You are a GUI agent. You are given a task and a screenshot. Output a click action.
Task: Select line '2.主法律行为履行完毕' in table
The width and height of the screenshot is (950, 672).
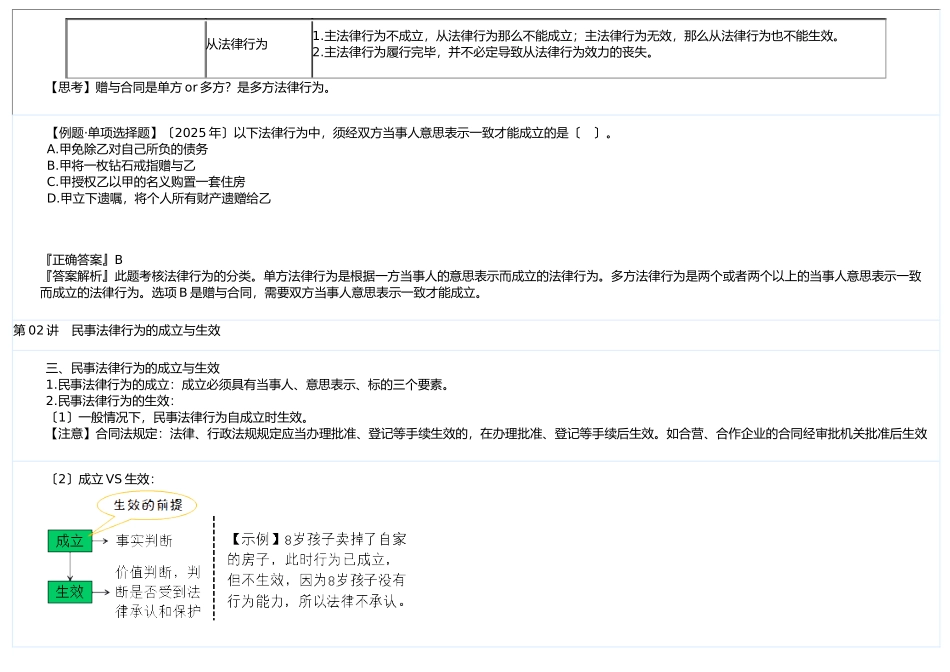pos(483,53)
